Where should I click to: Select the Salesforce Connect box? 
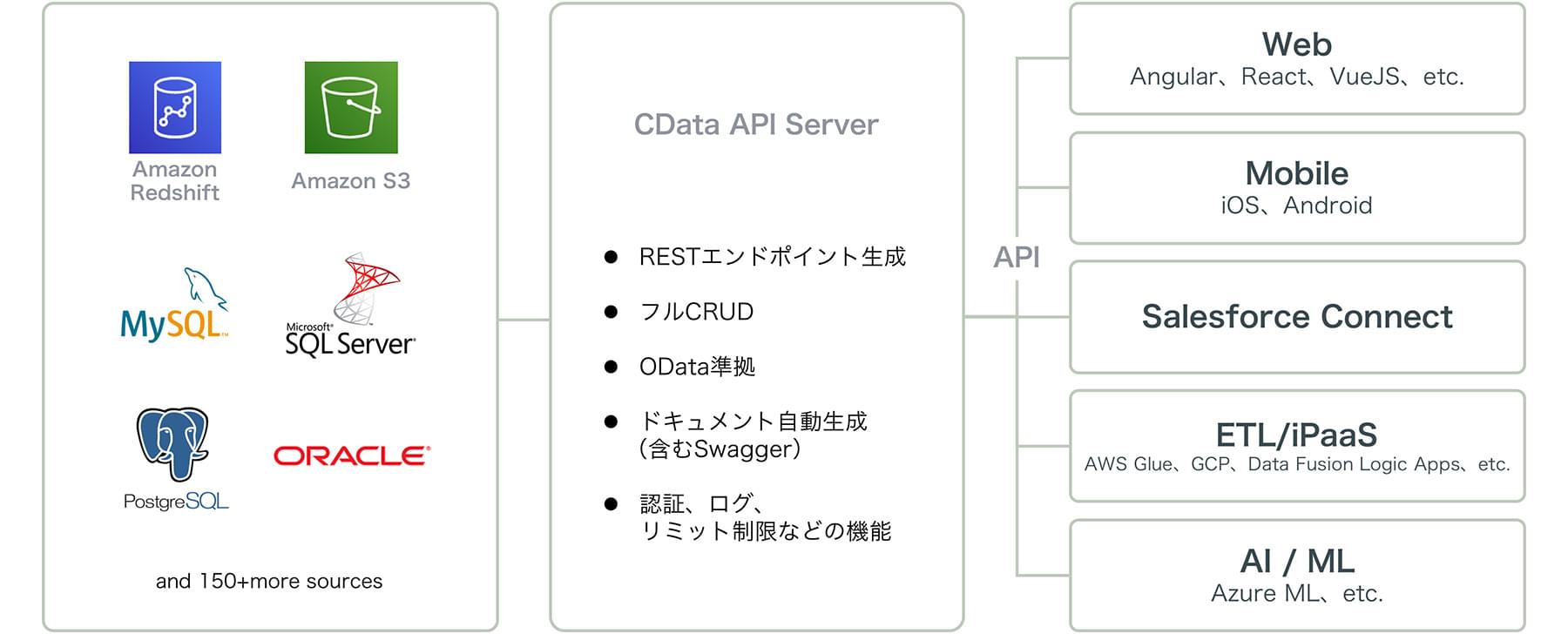(1296, 317)
